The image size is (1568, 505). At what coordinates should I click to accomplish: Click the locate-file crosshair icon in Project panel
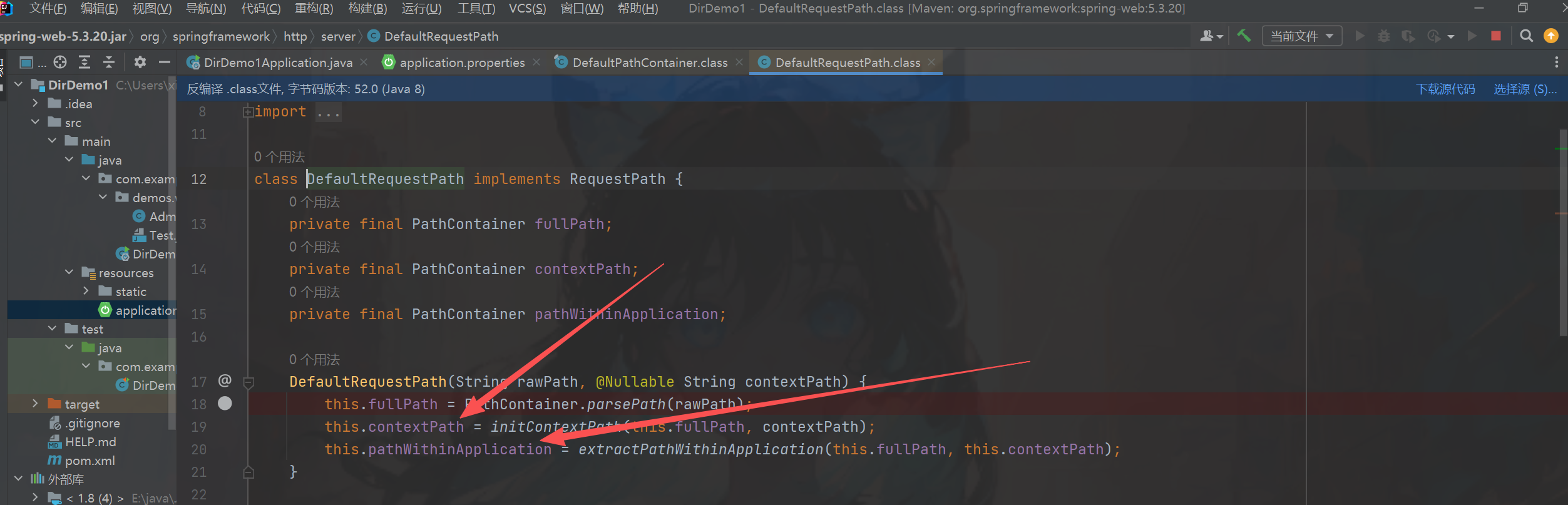pyautogui.click(x=60, y=62)
